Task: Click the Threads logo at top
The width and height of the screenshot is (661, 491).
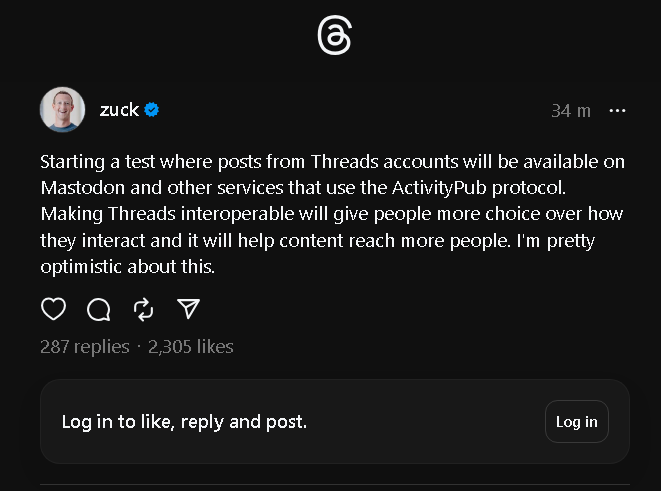Action: pos(334,37)
